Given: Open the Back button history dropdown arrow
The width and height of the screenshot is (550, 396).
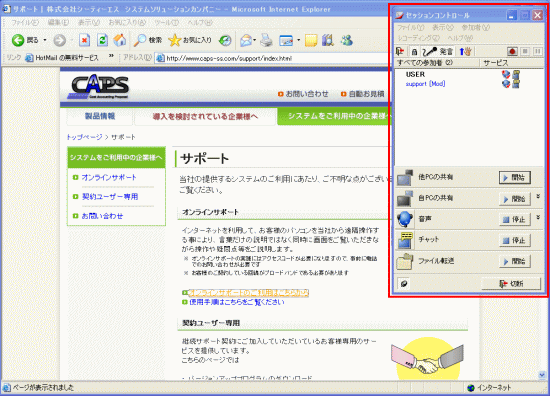Looking at the screenshot, I should [x=45, y=41].
